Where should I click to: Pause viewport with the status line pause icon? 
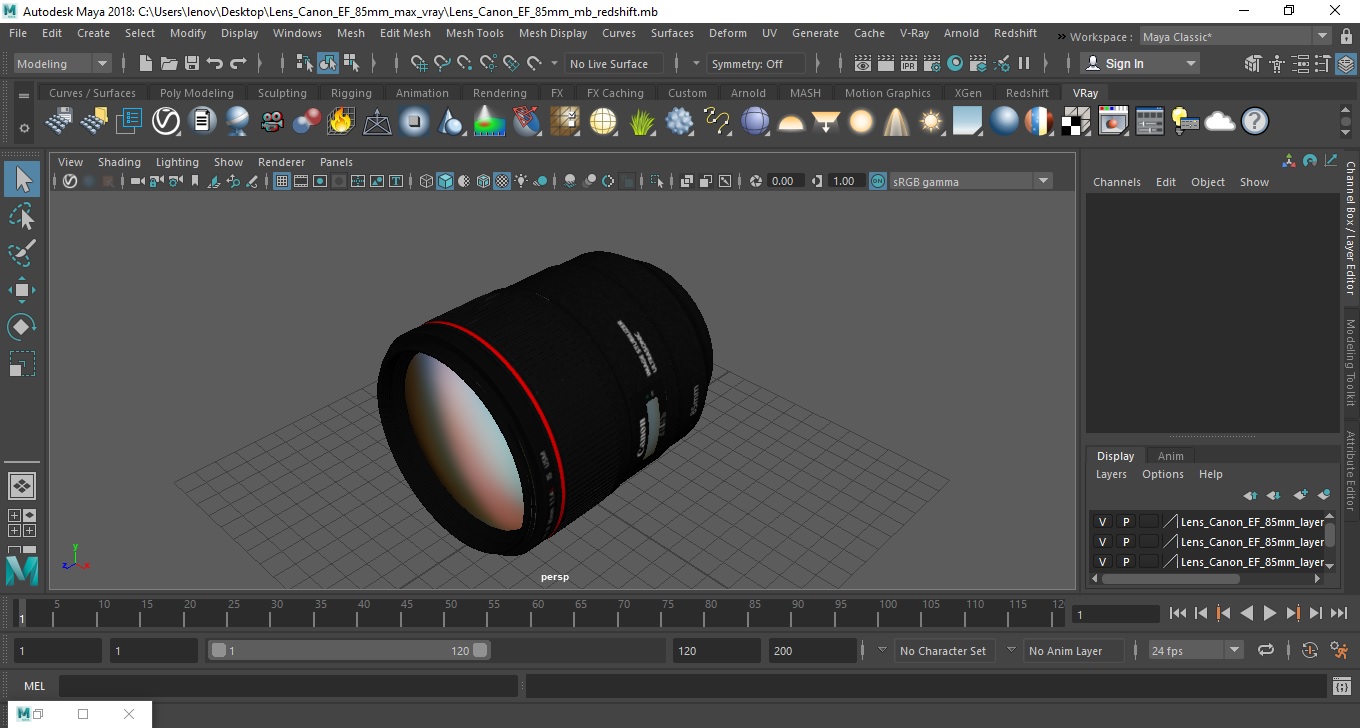[1024, 63]
